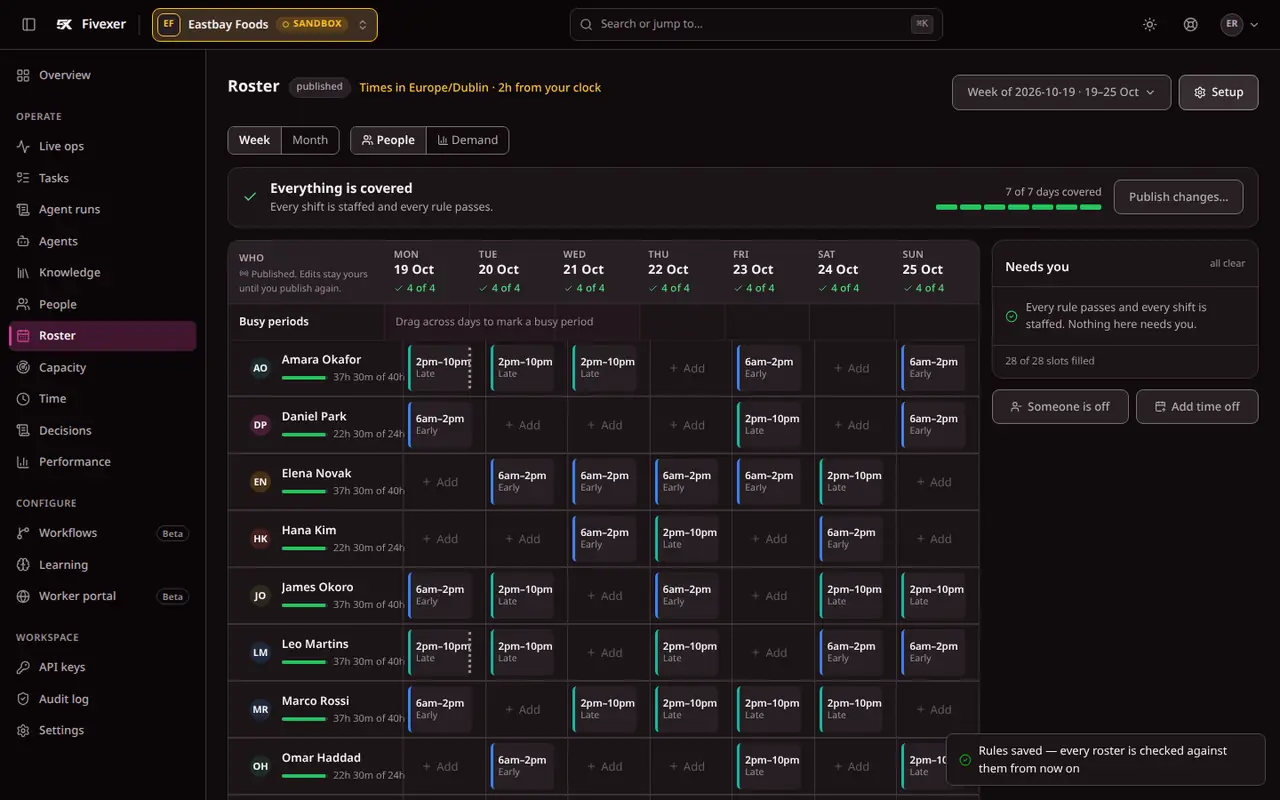Toggle the light theme sun icon
The height and width of the screenshot is (800, 1280).
(1150, 24)
